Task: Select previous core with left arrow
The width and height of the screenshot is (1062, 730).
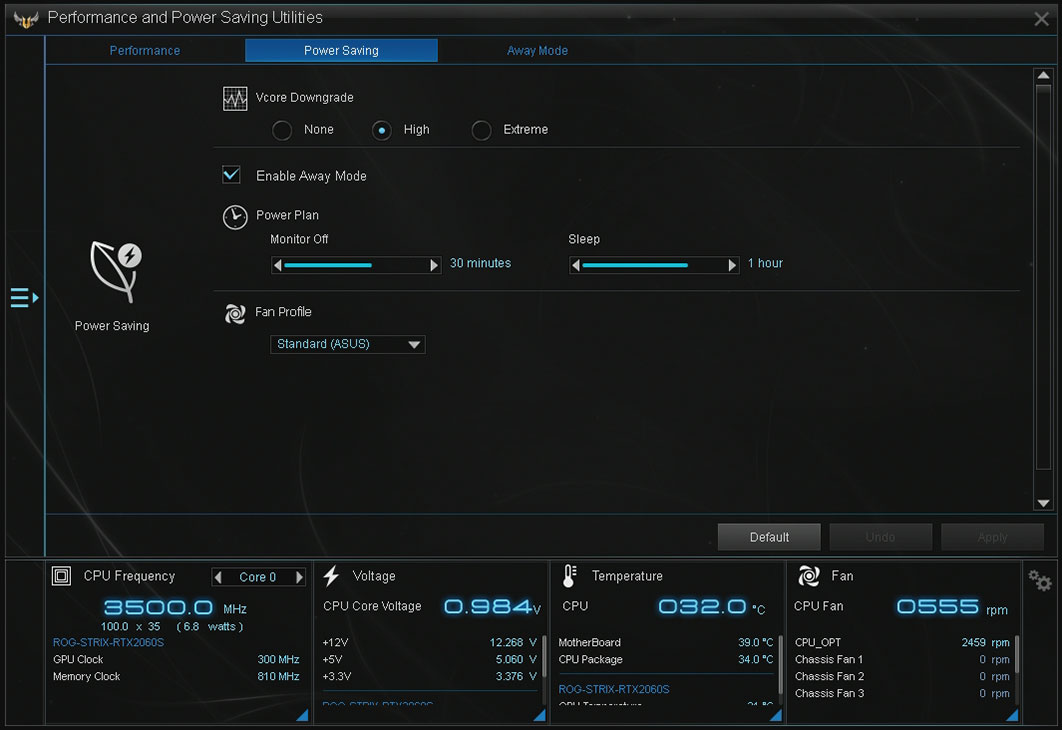Action: pyautogui.click(x=218, y=577)
